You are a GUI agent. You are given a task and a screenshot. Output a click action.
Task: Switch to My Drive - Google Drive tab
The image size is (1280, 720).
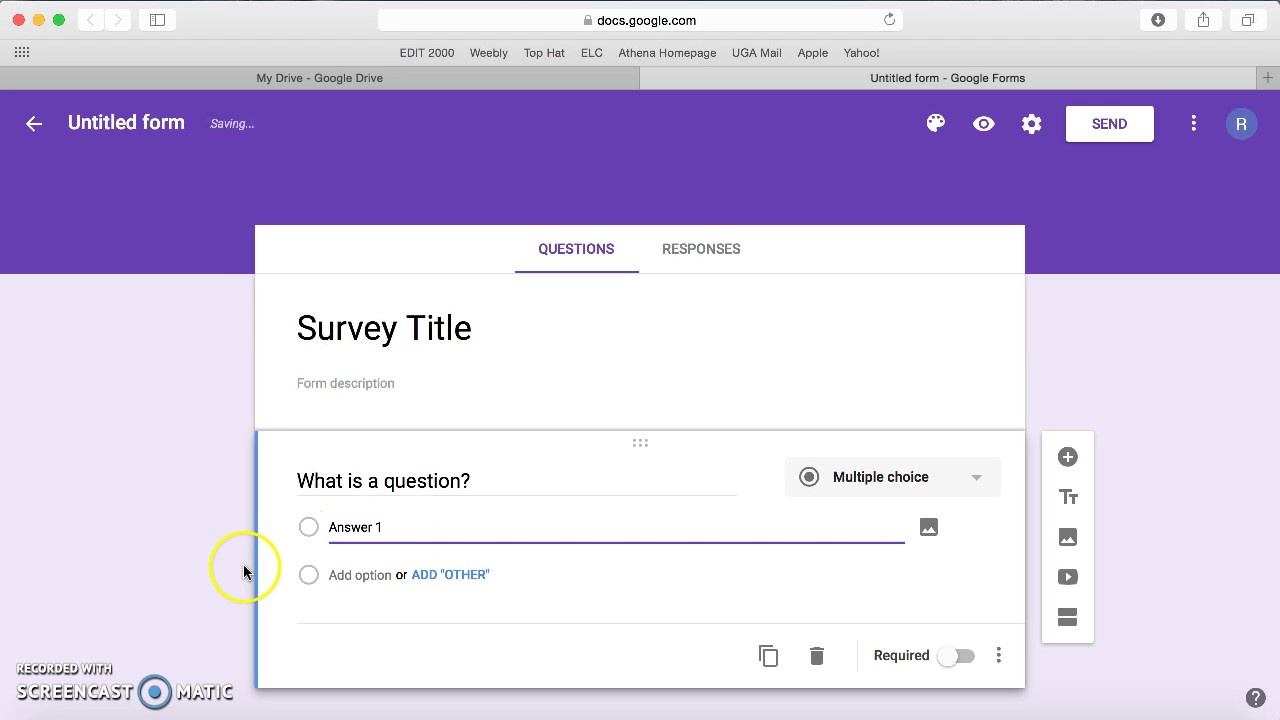tap(320, 78)
